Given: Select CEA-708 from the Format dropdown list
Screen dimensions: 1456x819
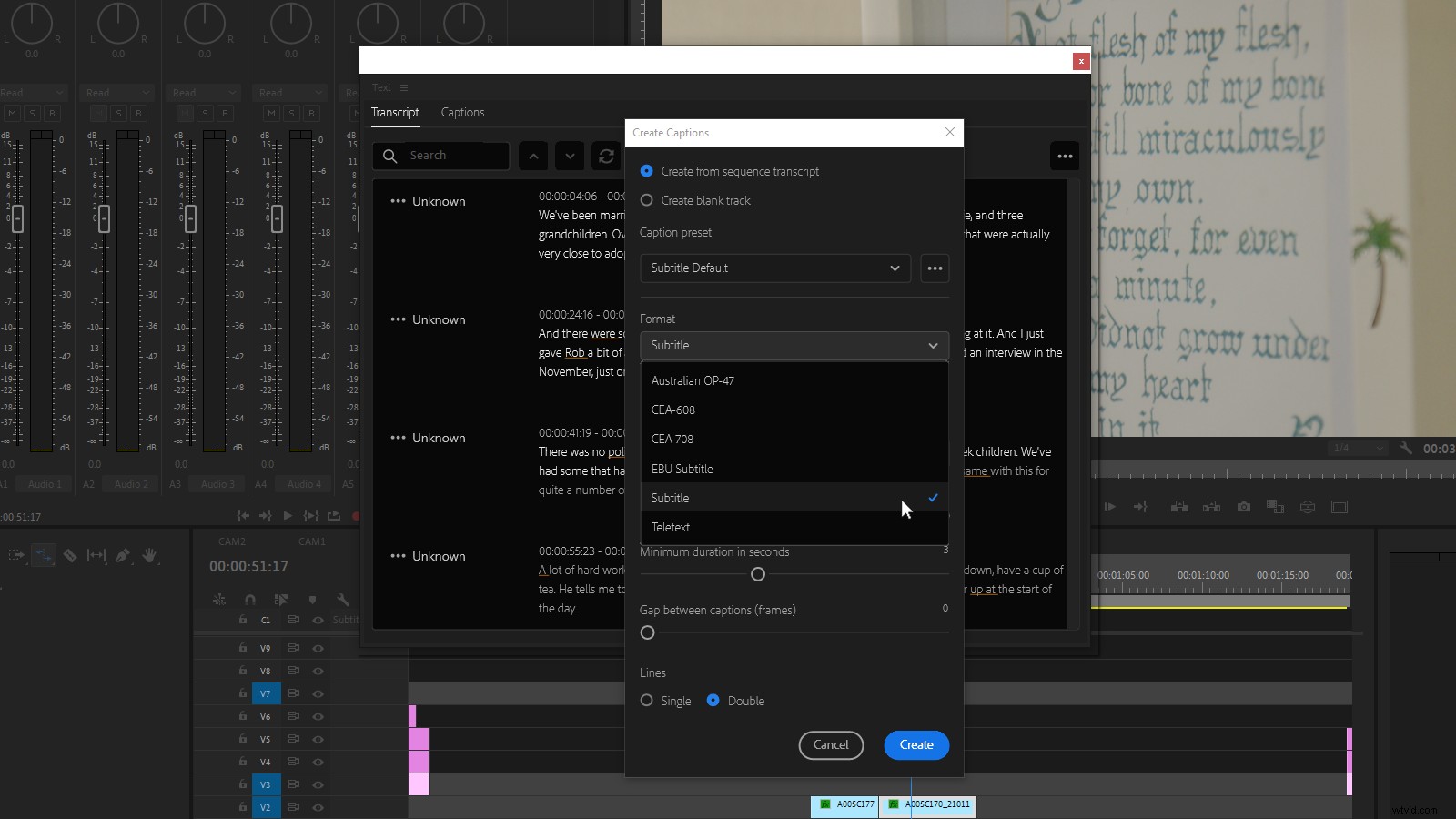Looking at the screenshot, I should [673, 439].
